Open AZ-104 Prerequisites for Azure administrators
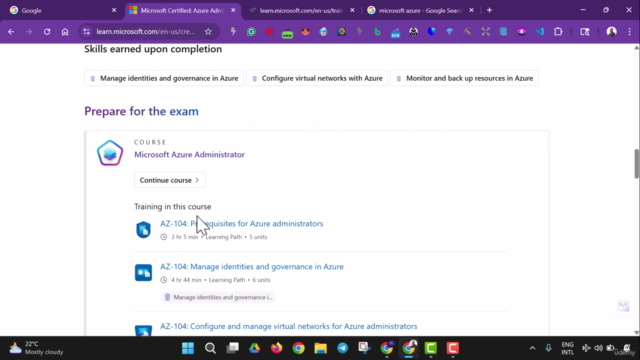 pyautogui.click(x=242, y=224)
